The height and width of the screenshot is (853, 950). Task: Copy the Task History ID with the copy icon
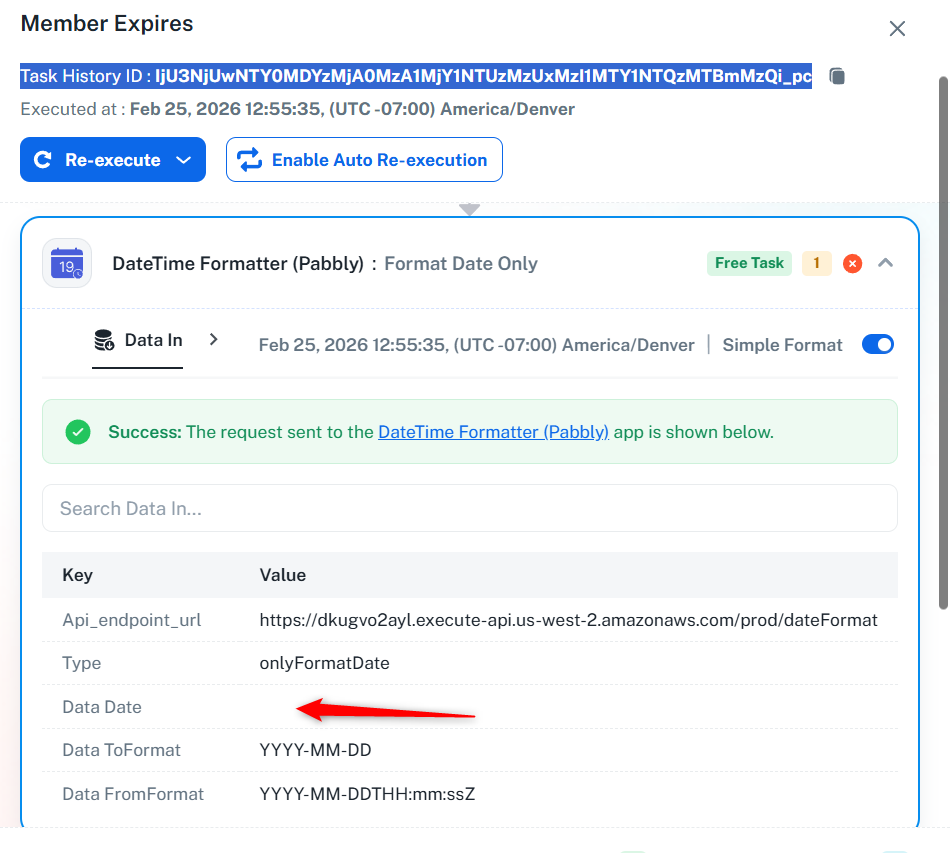pyautogui.click(x=838, y=77)
